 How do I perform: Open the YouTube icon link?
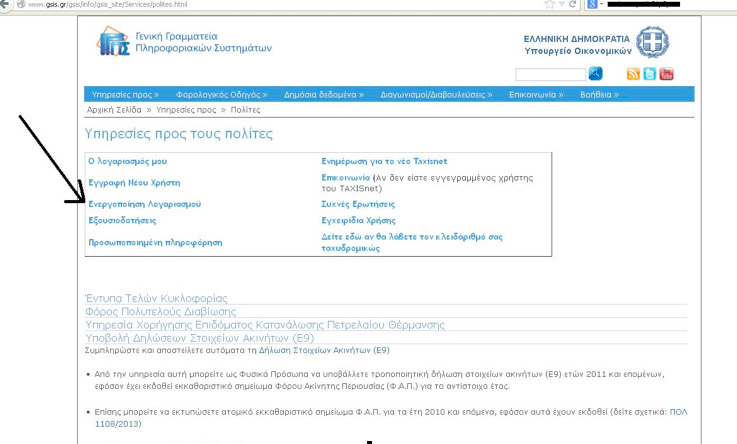[x=666, y=74]
